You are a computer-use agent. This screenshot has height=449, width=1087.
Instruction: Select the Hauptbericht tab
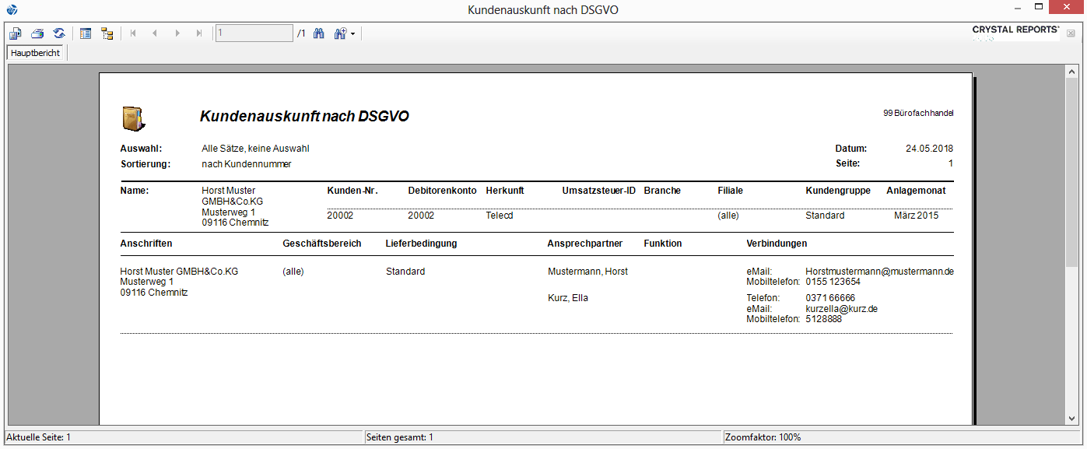(37, 52)
